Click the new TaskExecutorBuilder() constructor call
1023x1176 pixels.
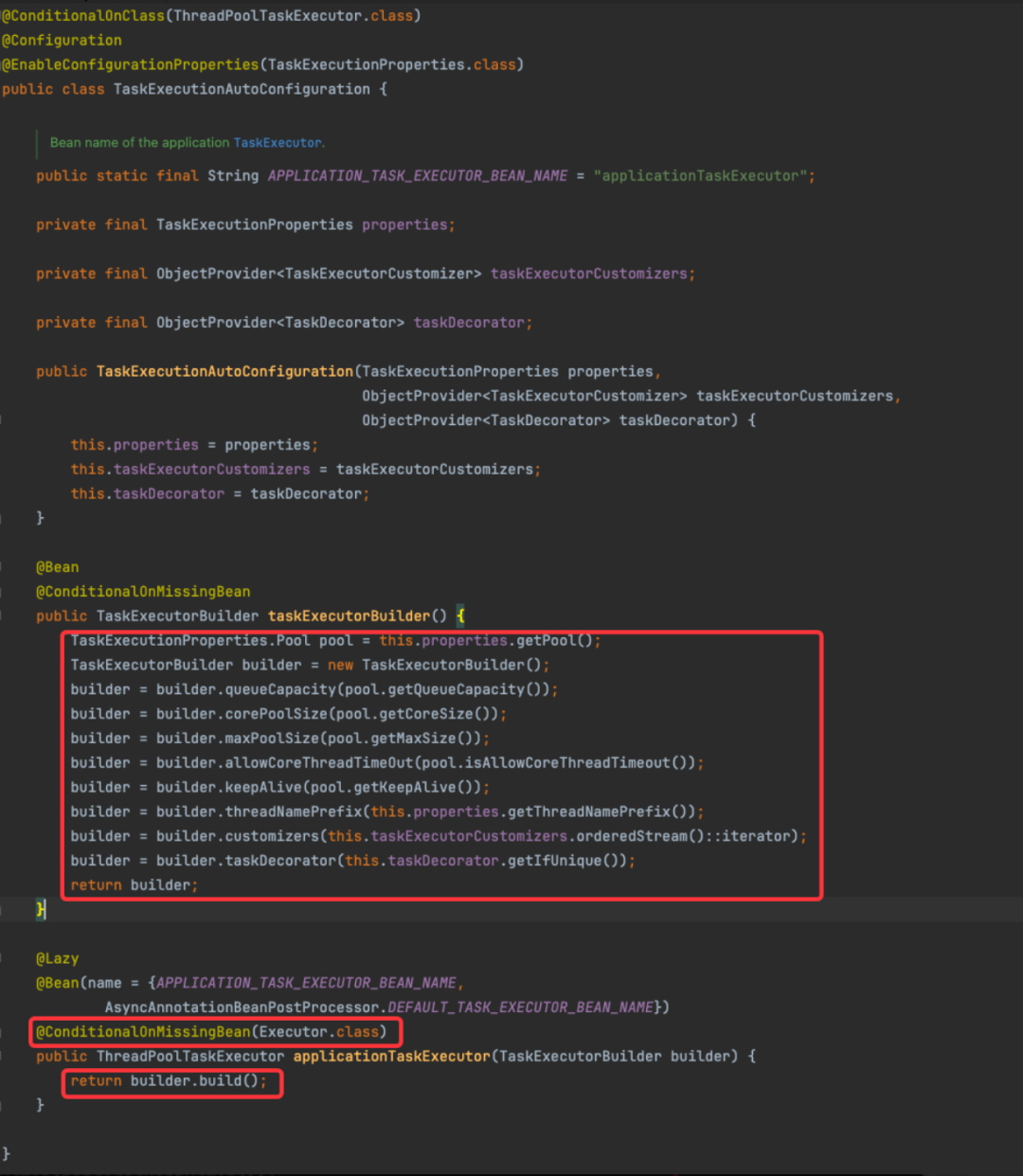pyautogui.click(x=435, y=666)
